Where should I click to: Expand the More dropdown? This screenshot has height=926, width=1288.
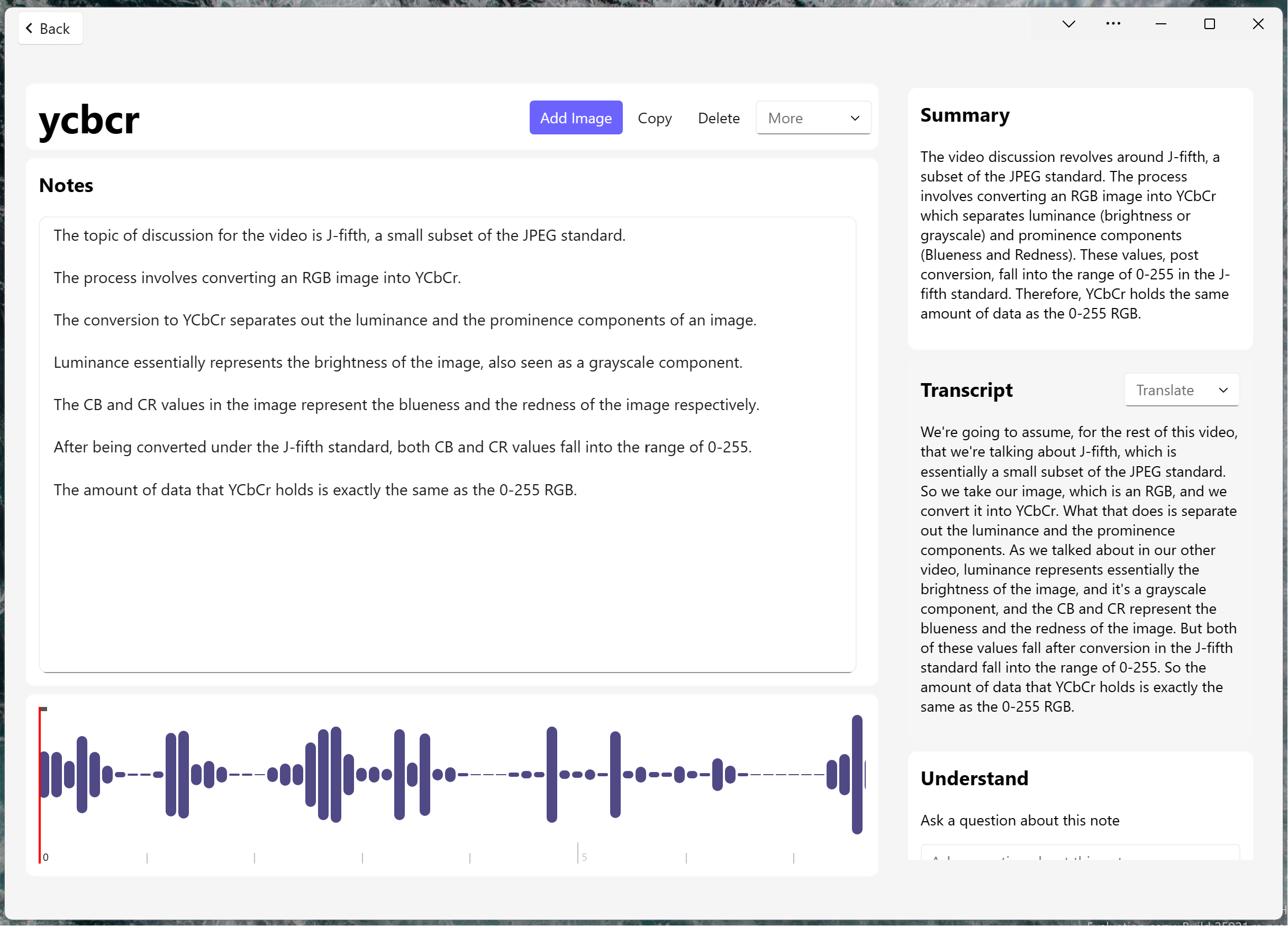[813, 118]
